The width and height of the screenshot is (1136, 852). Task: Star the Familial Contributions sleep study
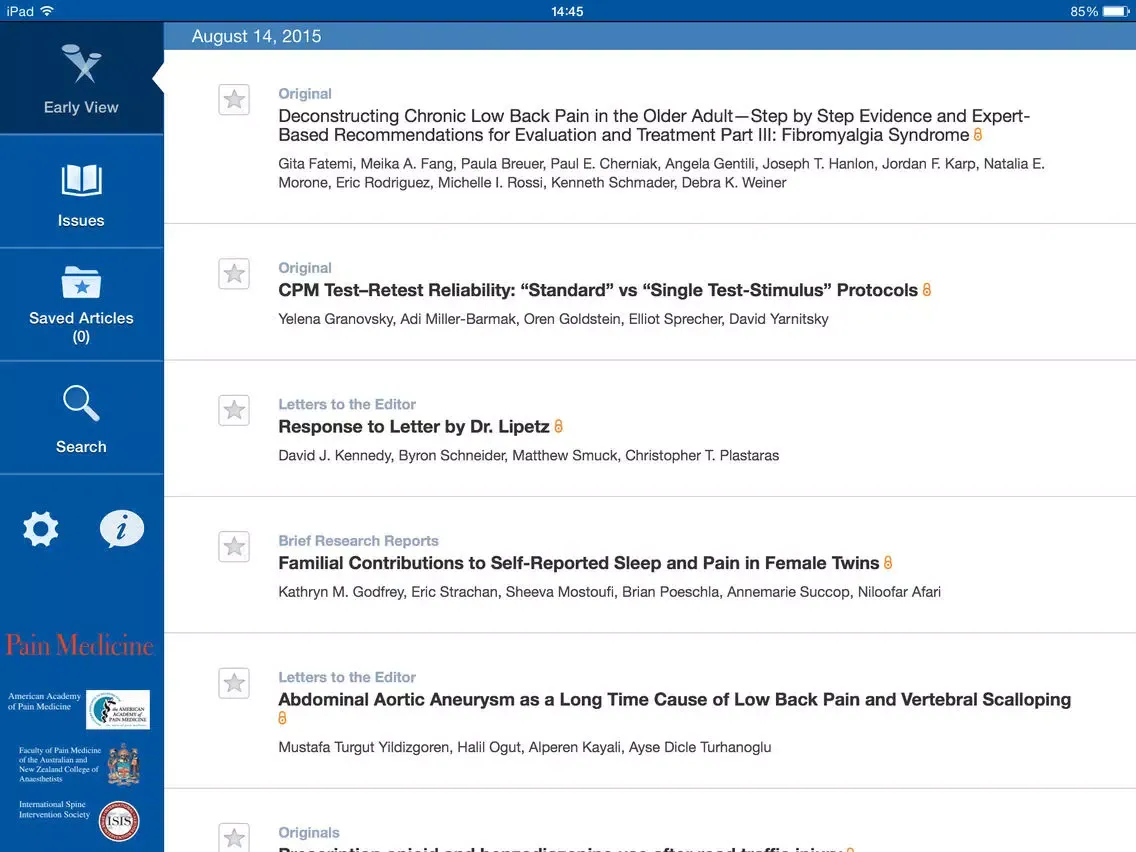click(234, 546)
